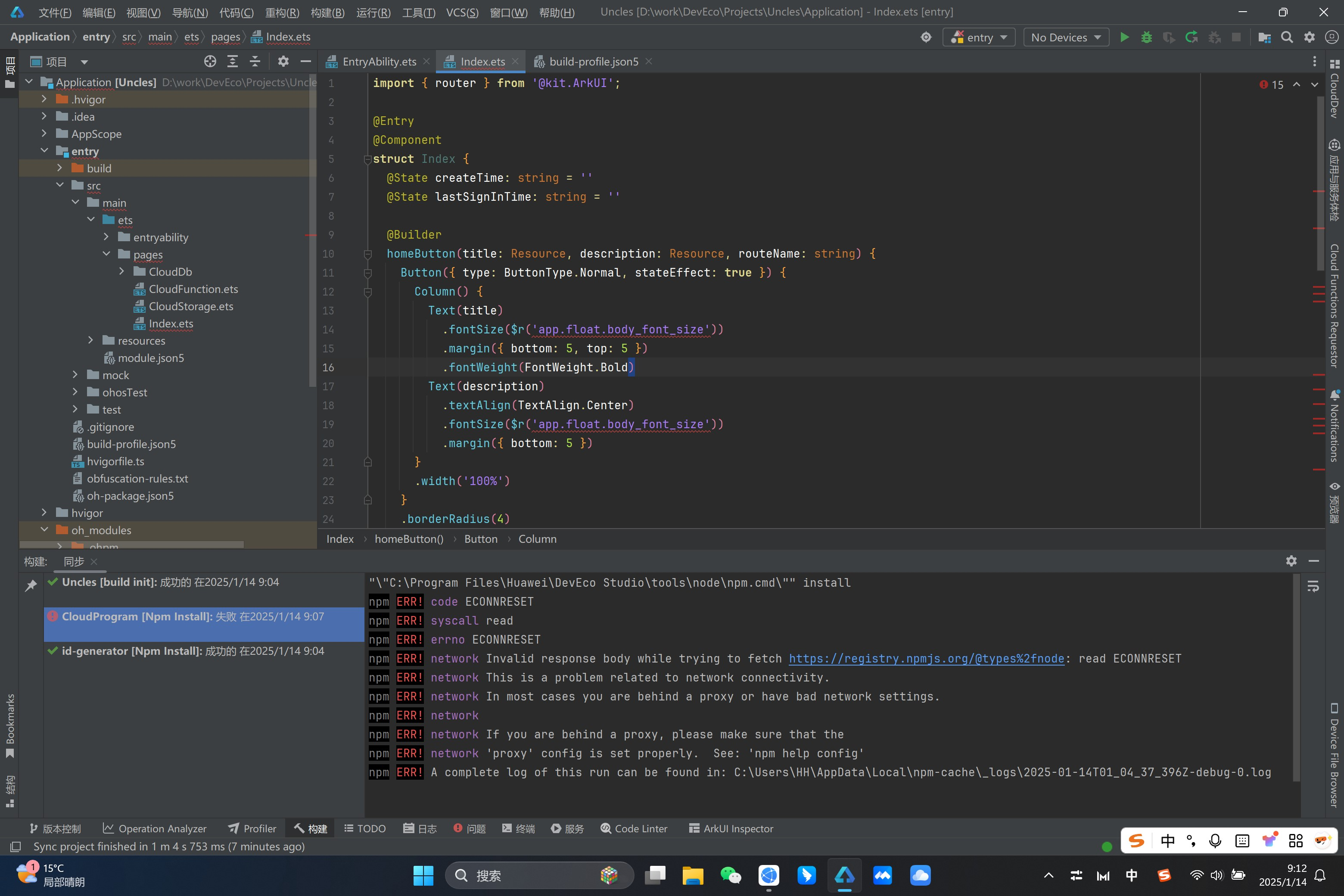Screen dimensions: 1344x896
Task: Show tool window quick access at the bottom-left corner
Action: coord(16,846)
